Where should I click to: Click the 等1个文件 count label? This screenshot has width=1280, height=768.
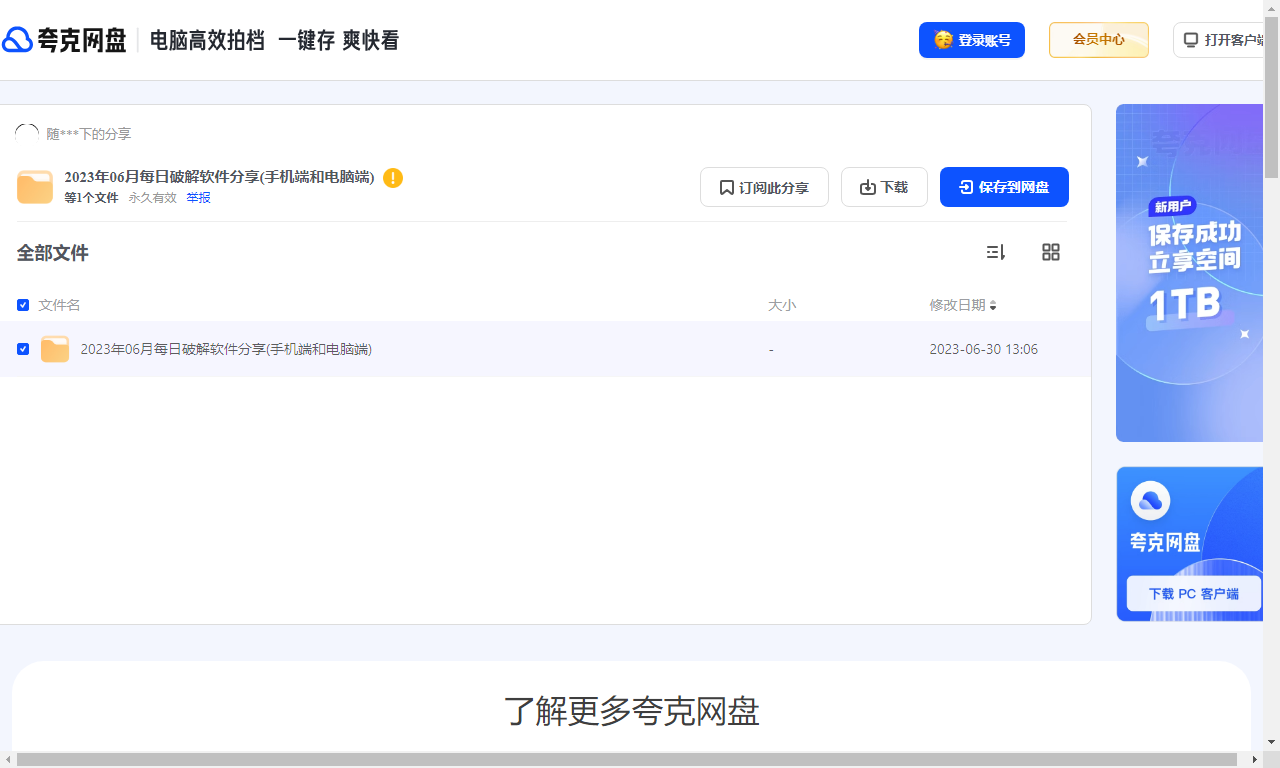tap(91, 198)
